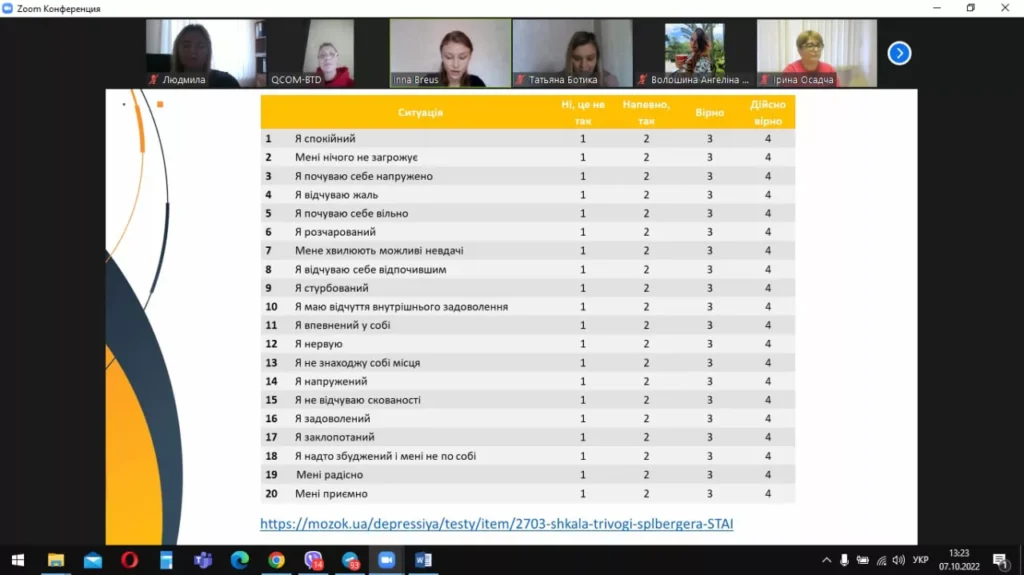This screenshot has width=1024, height=575.
Task: Click the Zoom Конференция title bar icon
Action: [8, 8]
